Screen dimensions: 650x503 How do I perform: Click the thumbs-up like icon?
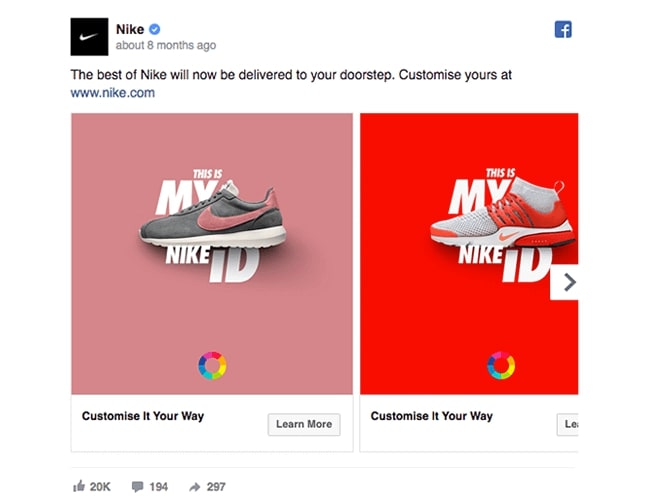tap(79, 486)
